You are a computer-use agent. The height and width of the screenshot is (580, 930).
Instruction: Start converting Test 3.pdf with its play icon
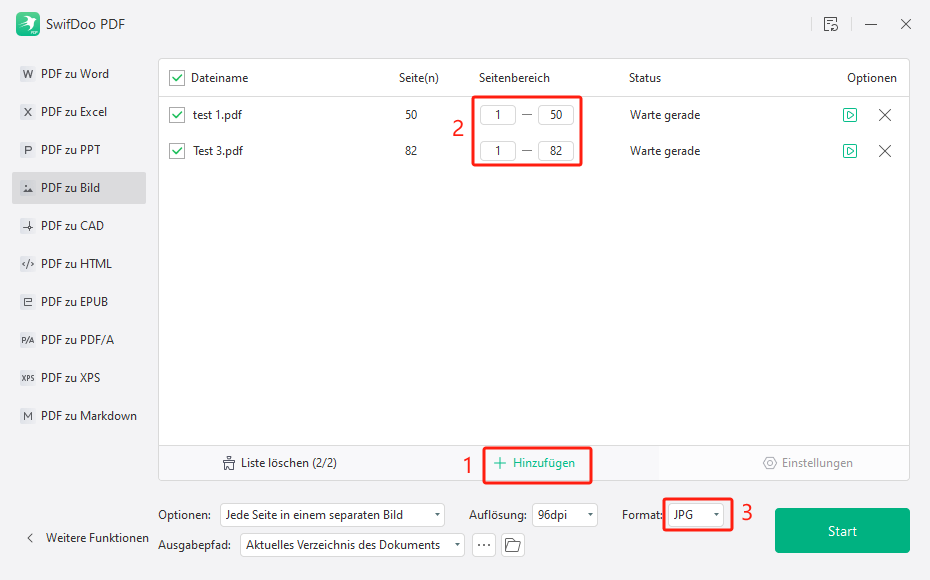[850, 151]
